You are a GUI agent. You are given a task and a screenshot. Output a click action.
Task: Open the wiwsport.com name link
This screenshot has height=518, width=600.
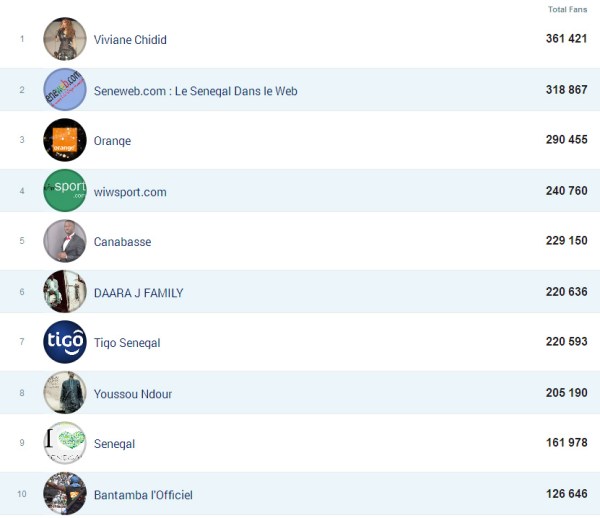pos(130,192)
